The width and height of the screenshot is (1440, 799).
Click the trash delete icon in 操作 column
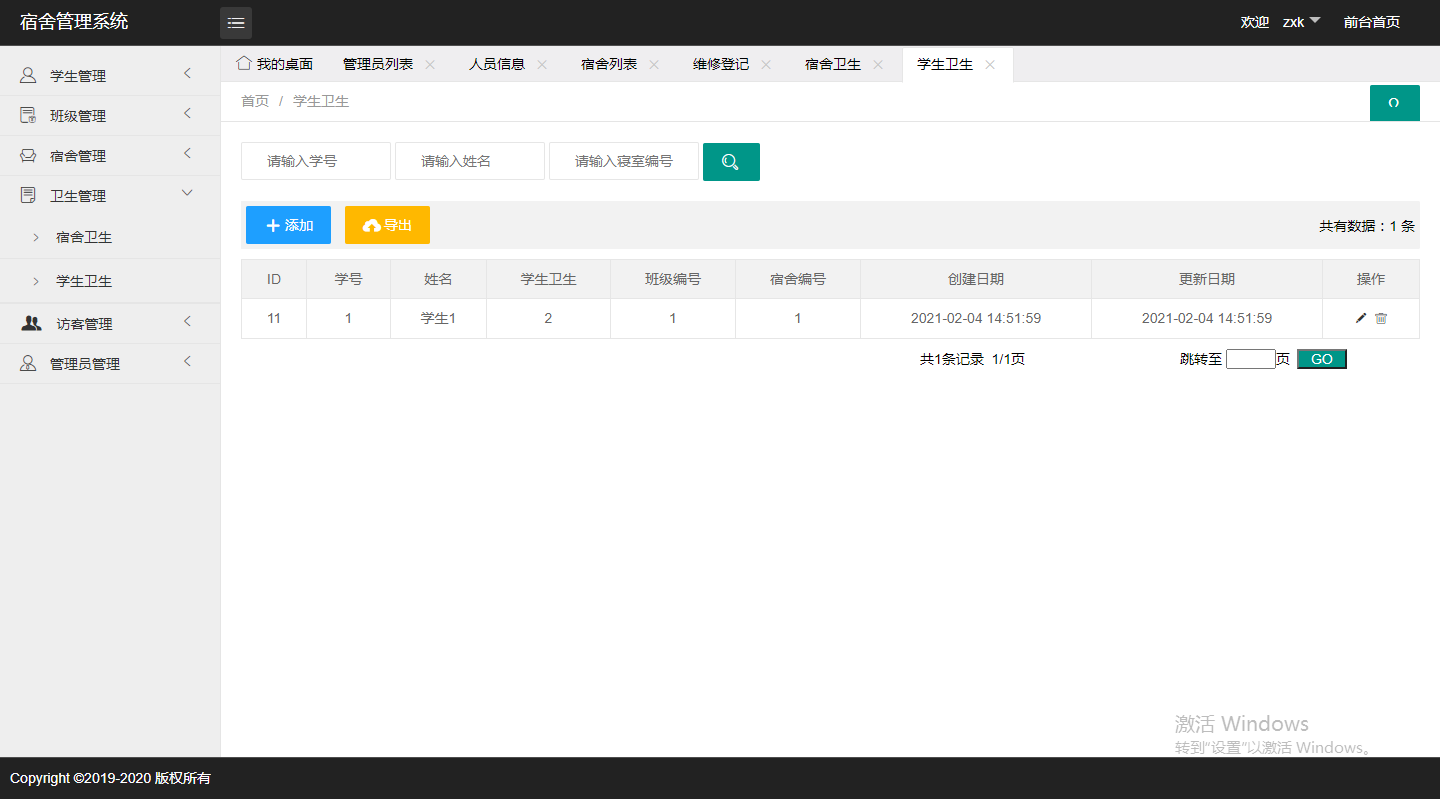[x=1381, y=318]
